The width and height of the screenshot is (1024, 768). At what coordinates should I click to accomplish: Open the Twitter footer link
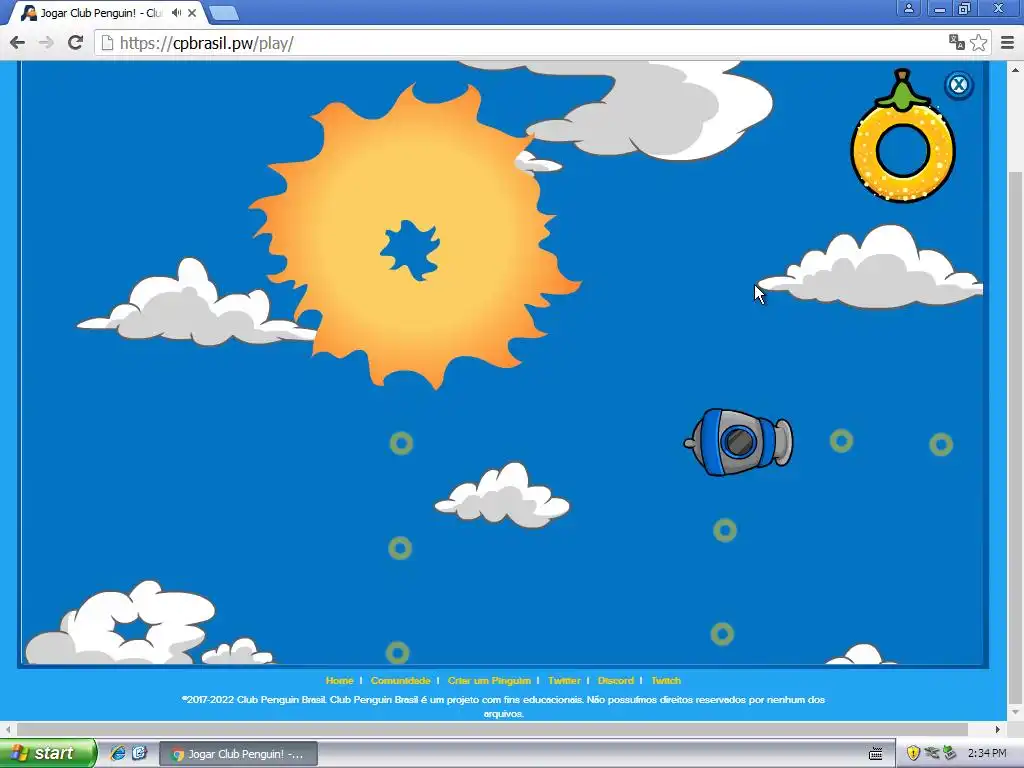click(564, 680)
